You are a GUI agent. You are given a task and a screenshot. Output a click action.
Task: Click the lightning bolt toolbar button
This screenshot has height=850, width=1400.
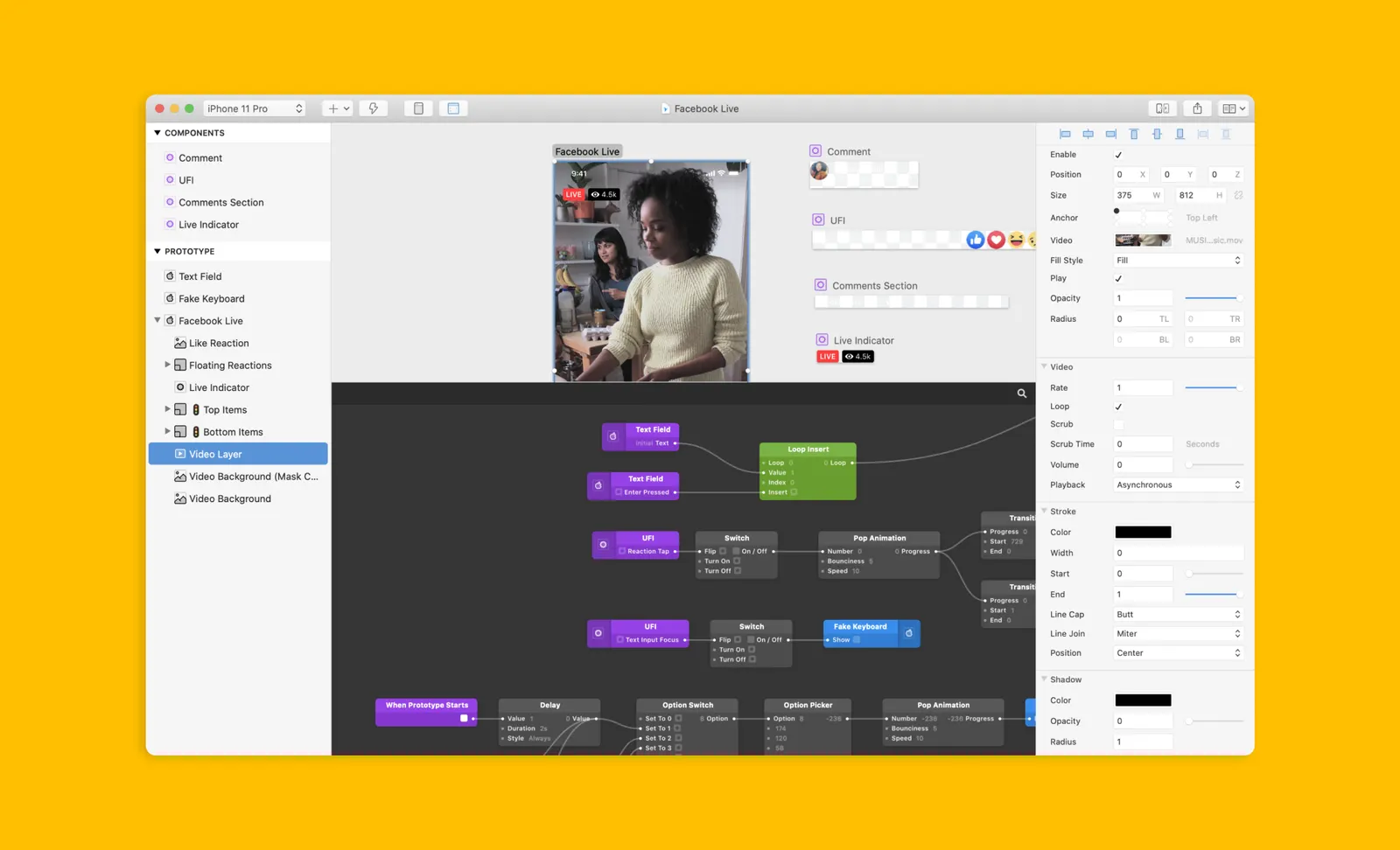374,108
